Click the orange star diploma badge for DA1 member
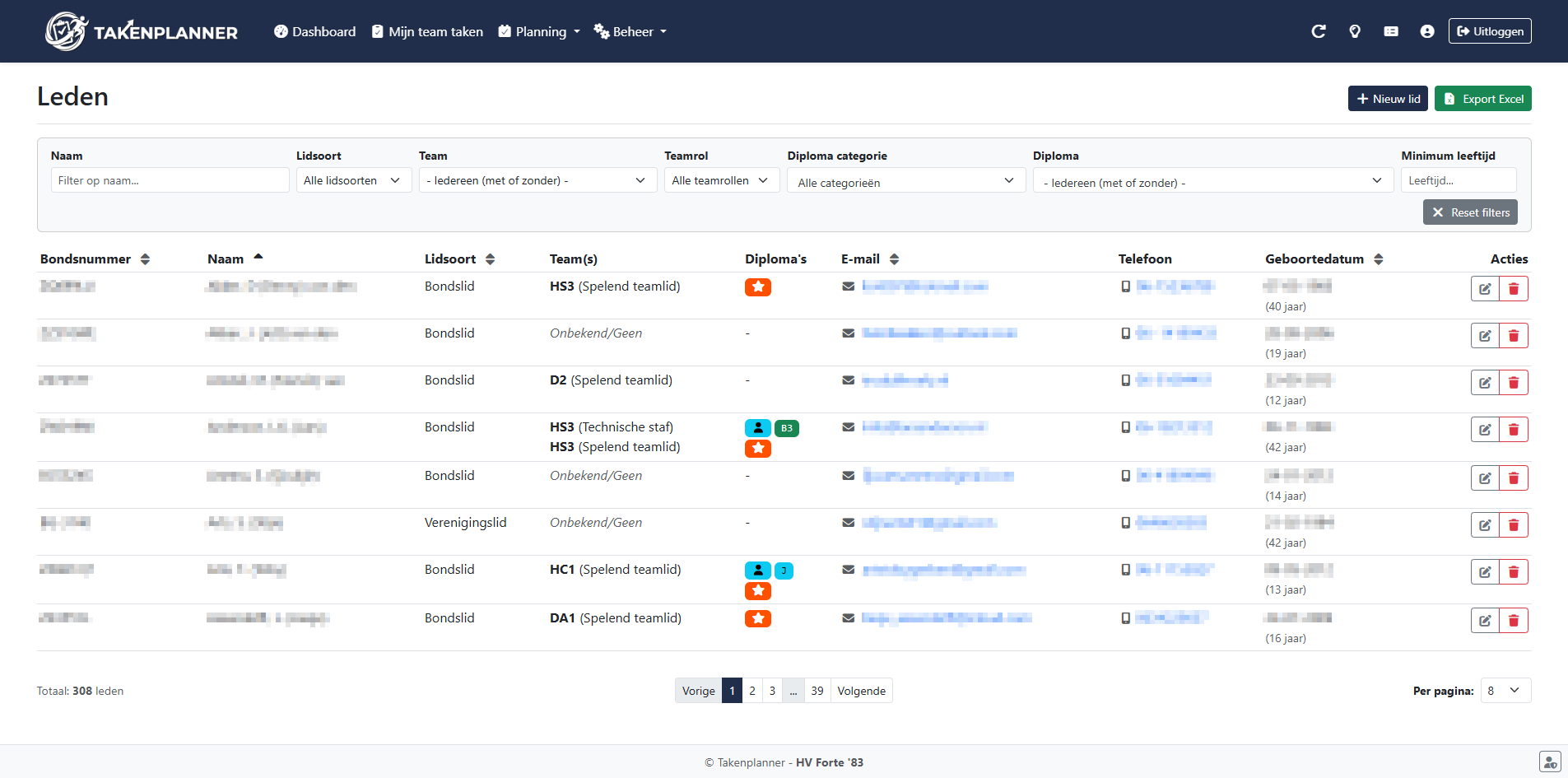1568x778 pixels. pyautogui.click(x=757, y=619)
